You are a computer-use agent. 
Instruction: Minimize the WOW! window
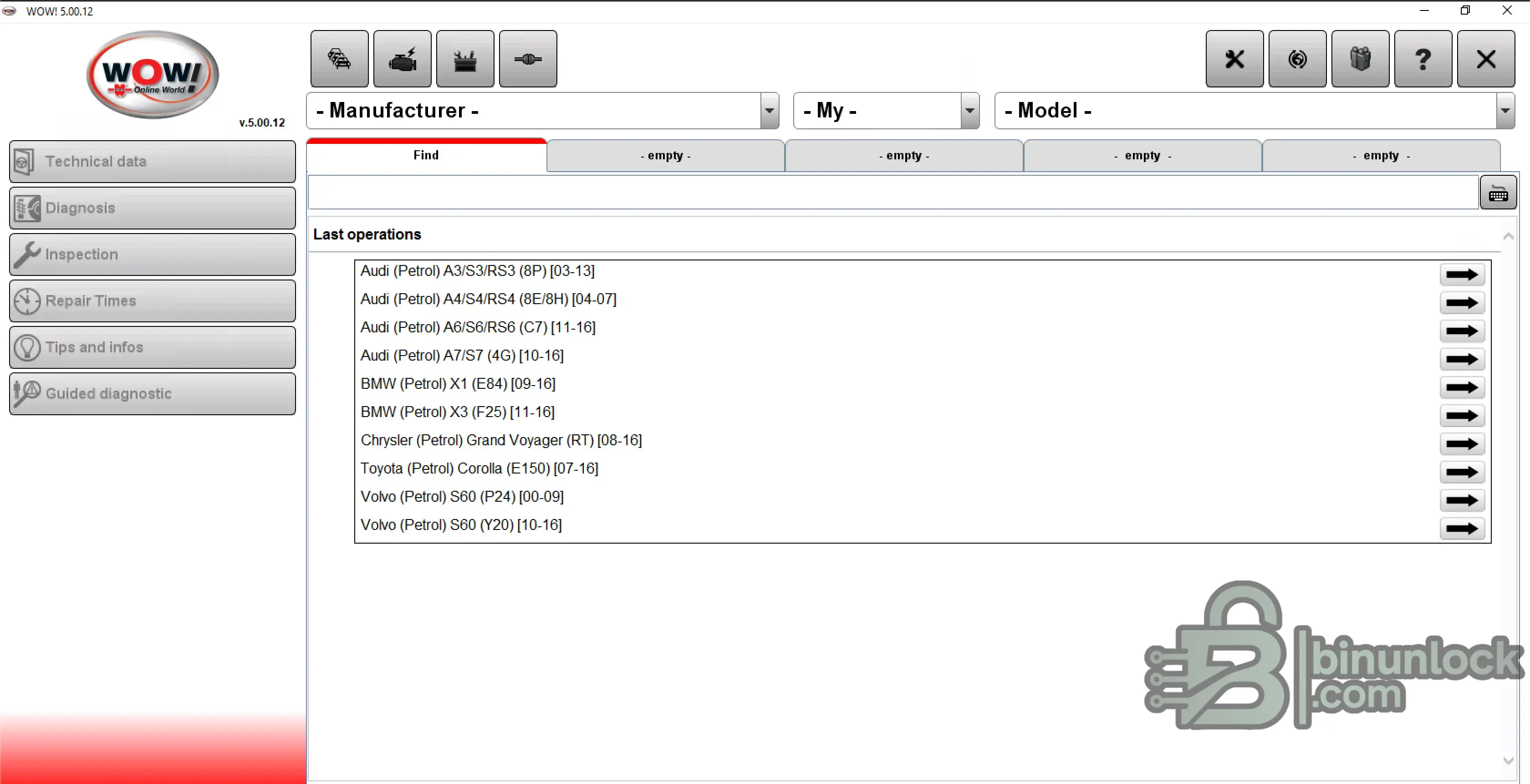coord(1424,10)
